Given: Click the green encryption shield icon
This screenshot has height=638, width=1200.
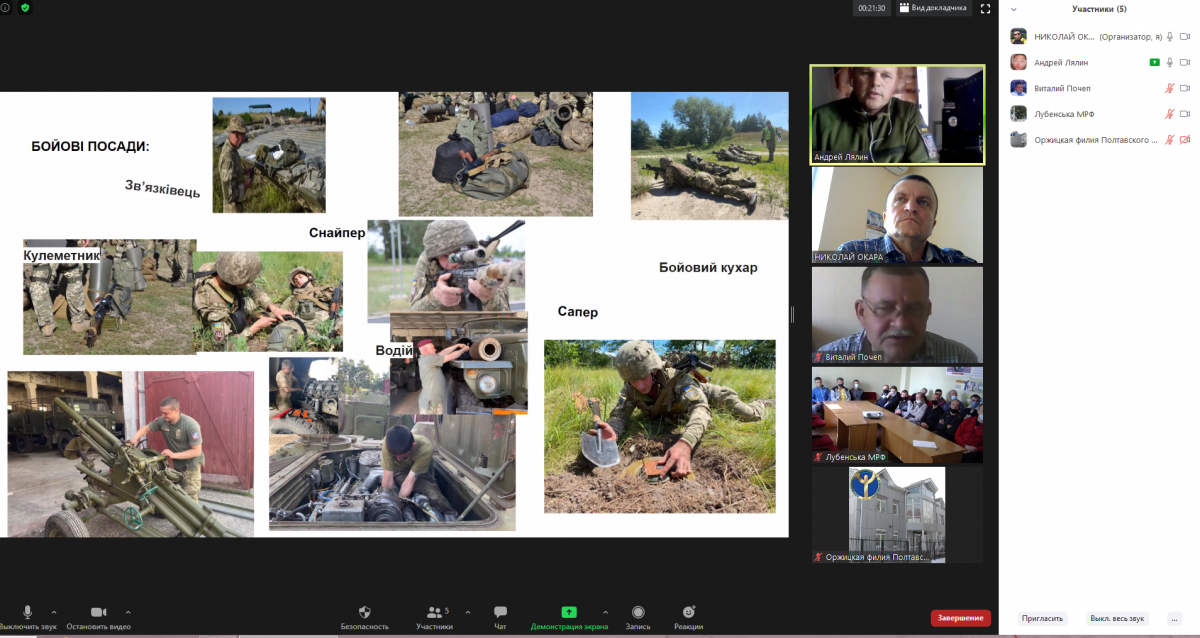Looking at the screenshot, I should click(x=25, y=8).
